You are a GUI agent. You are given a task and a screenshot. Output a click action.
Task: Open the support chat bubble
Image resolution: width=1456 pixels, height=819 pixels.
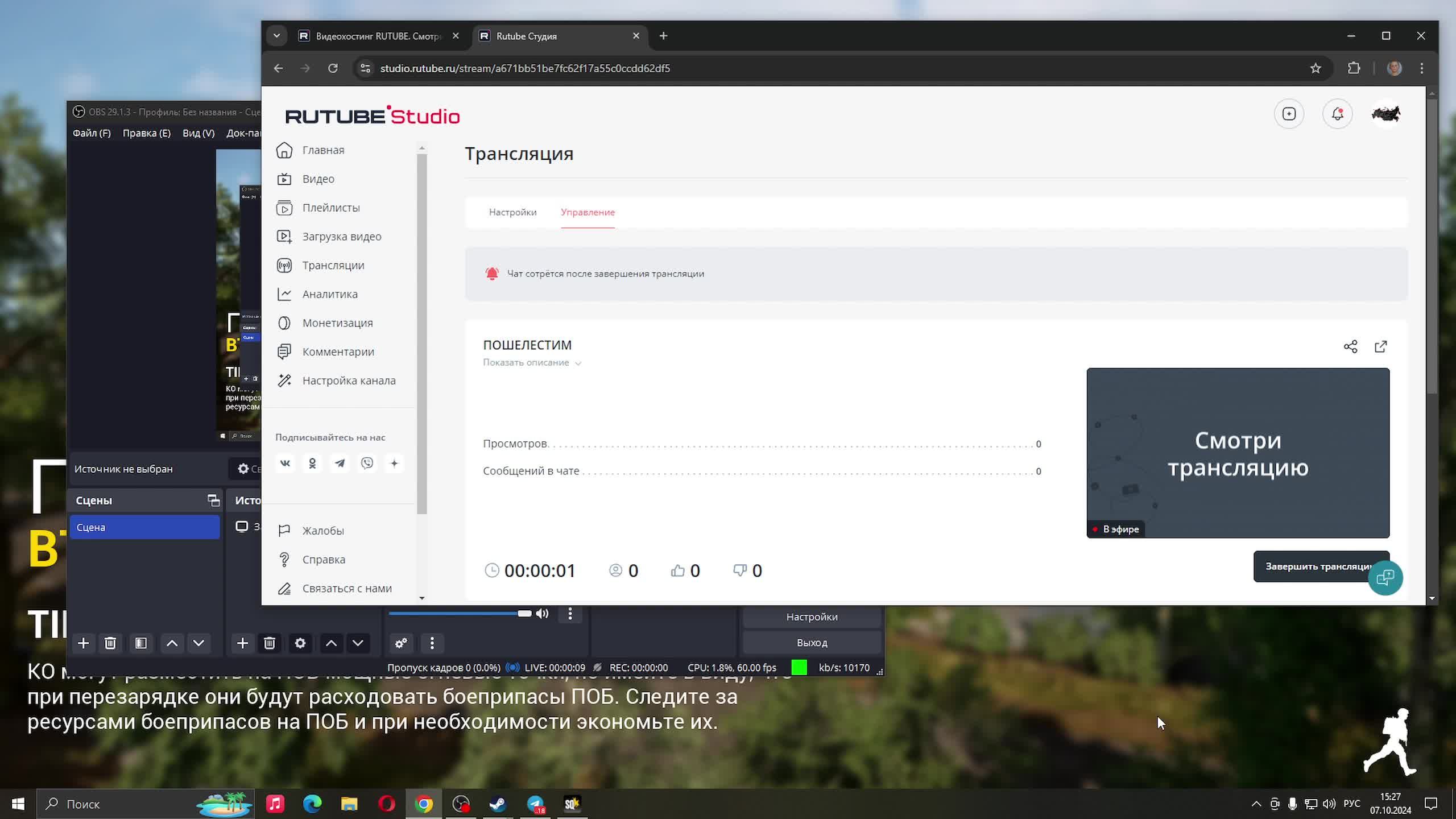pyautogui.click(x=1385, y=578)
